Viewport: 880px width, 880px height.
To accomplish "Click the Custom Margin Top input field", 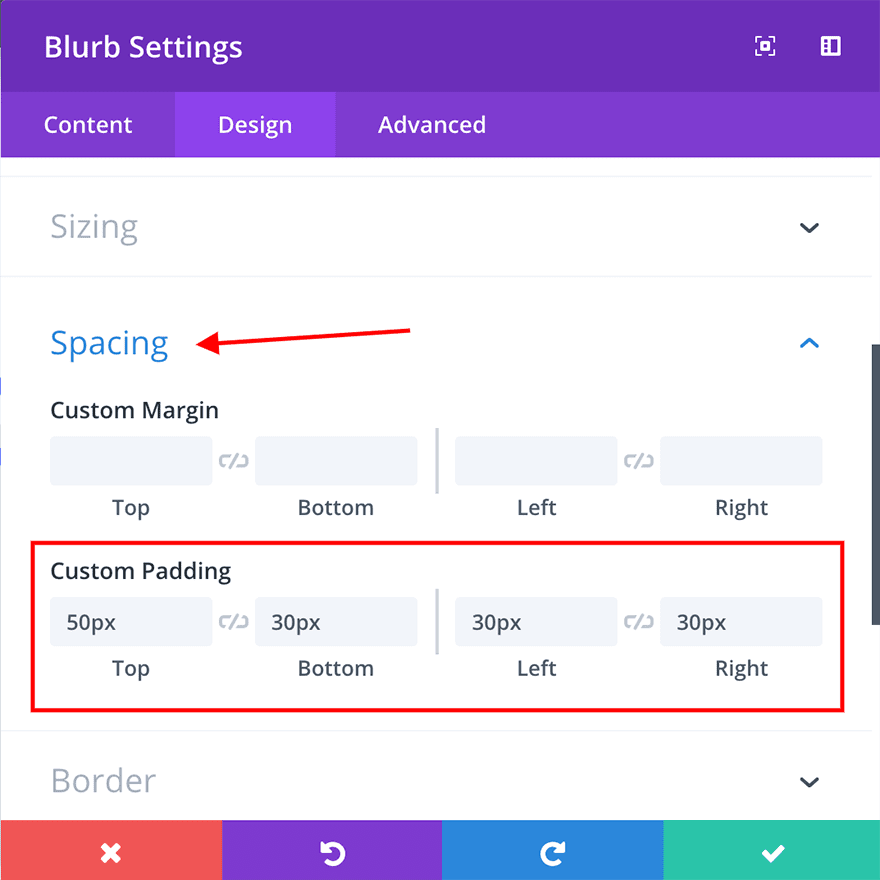I will click(131, 461).
